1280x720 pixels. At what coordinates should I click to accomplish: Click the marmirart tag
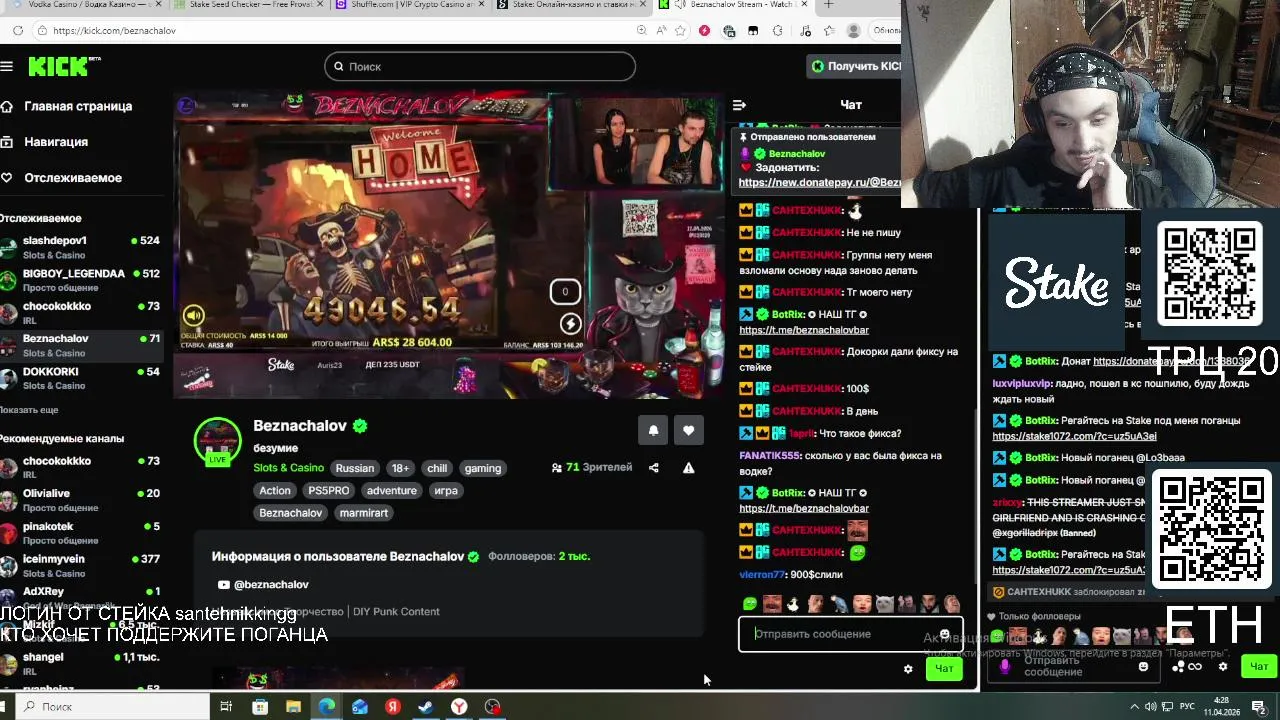click(364, 513)
